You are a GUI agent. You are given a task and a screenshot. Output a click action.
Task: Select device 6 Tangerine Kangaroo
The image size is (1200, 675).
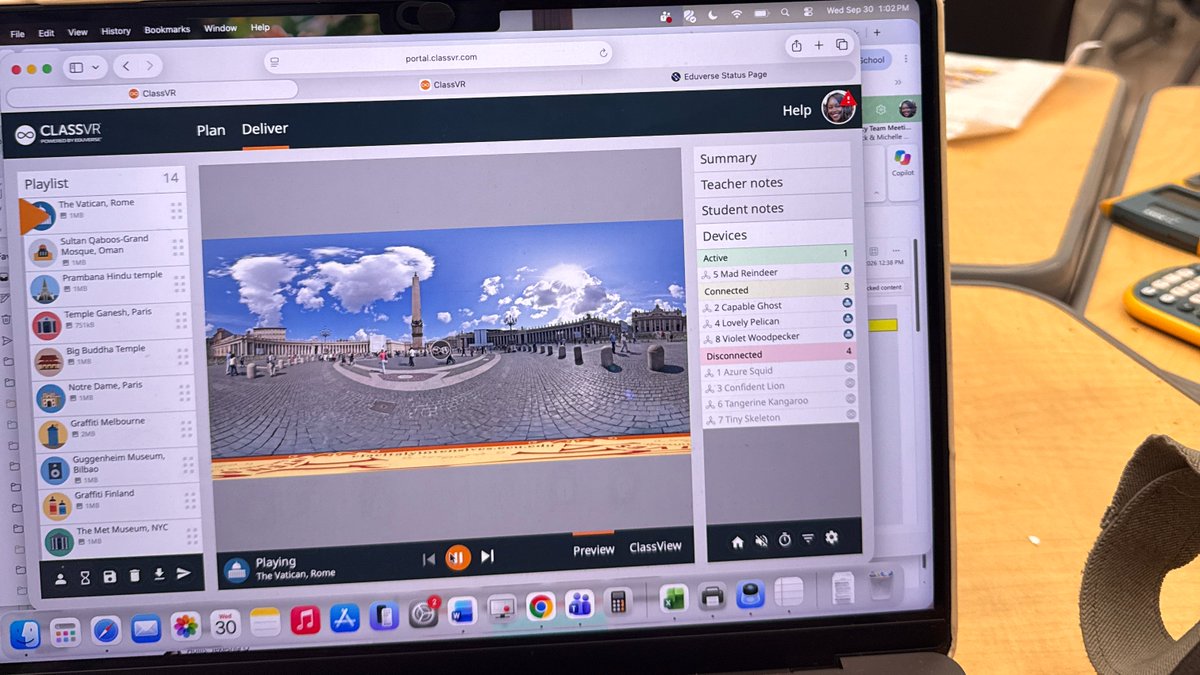(x=781, y=402)
